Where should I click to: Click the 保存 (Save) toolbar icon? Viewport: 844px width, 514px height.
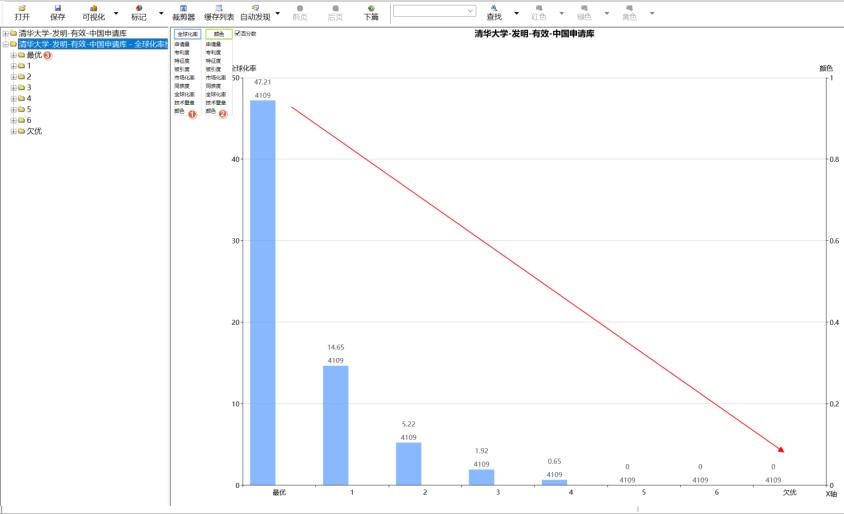point(58,12)
